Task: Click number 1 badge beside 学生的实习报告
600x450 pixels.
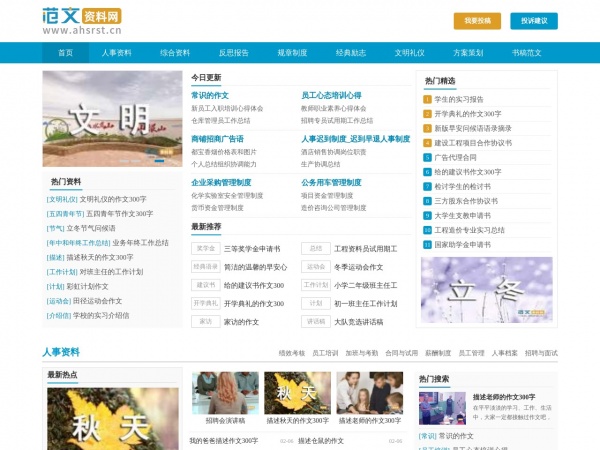Action: tap(427, 99)
